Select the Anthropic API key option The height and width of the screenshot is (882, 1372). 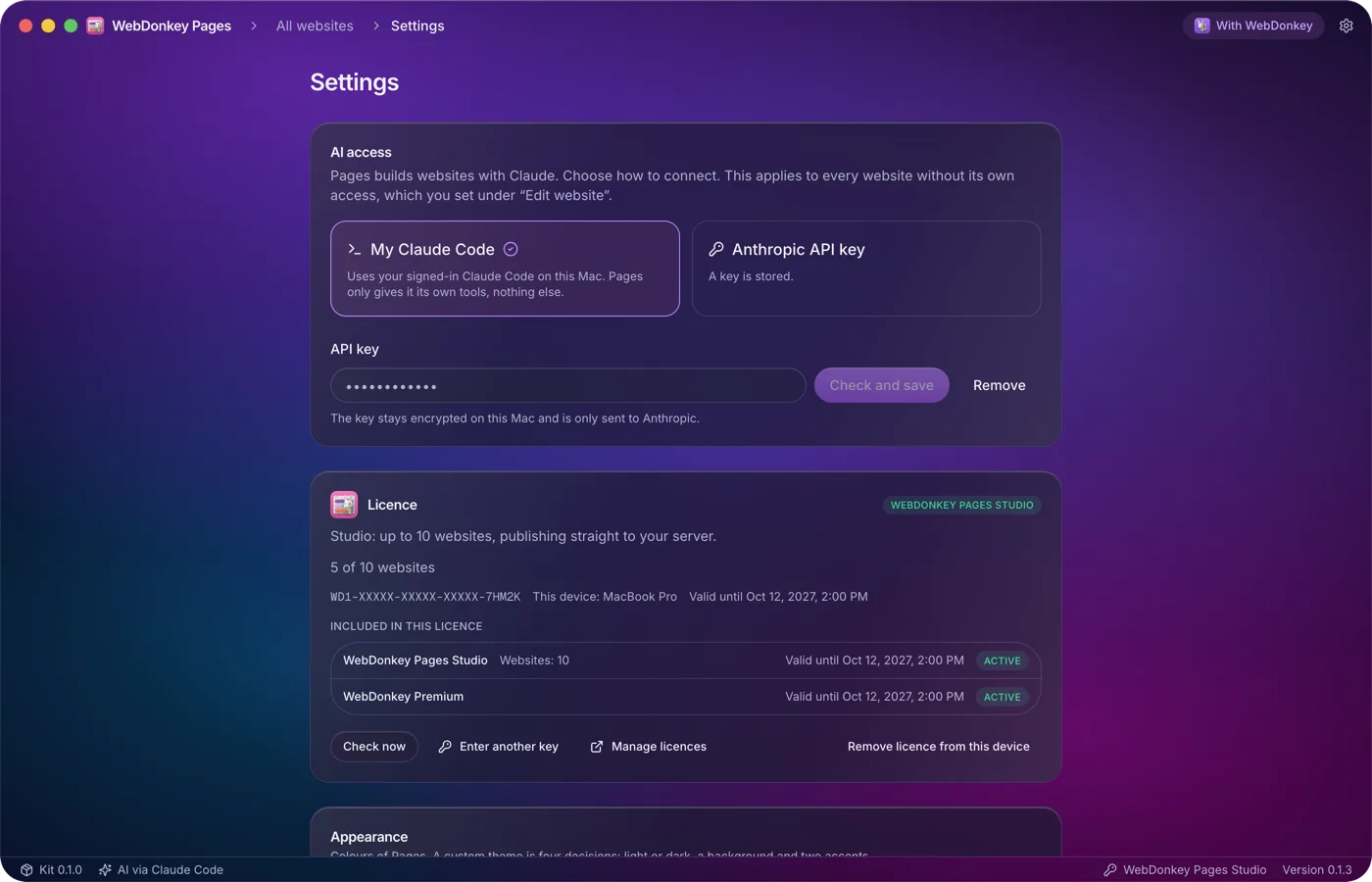(x=866, y=269)
